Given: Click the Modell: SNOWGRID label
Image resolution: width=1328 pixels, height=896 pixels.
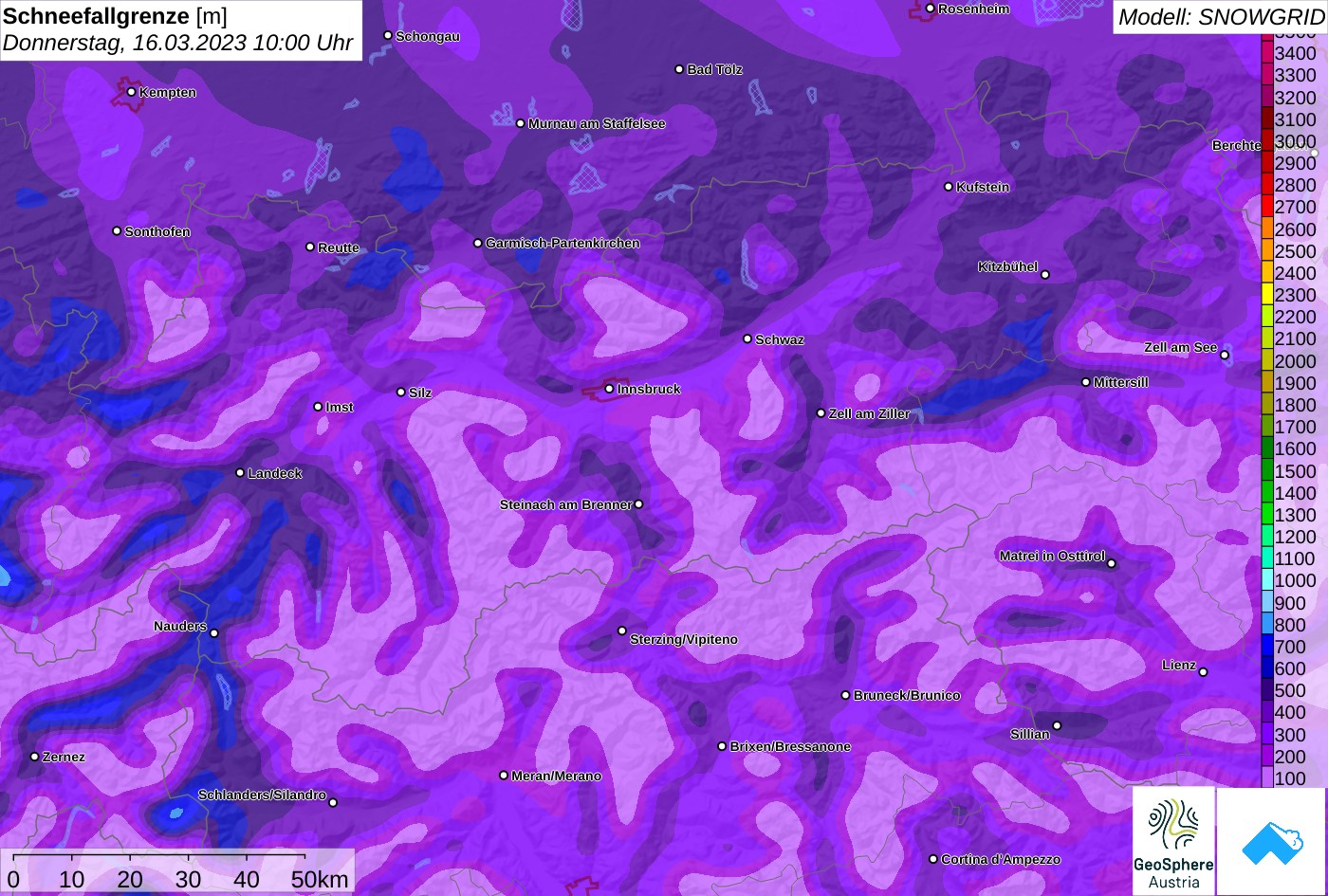Looking at the screenshot, I should coord(1220,16).
